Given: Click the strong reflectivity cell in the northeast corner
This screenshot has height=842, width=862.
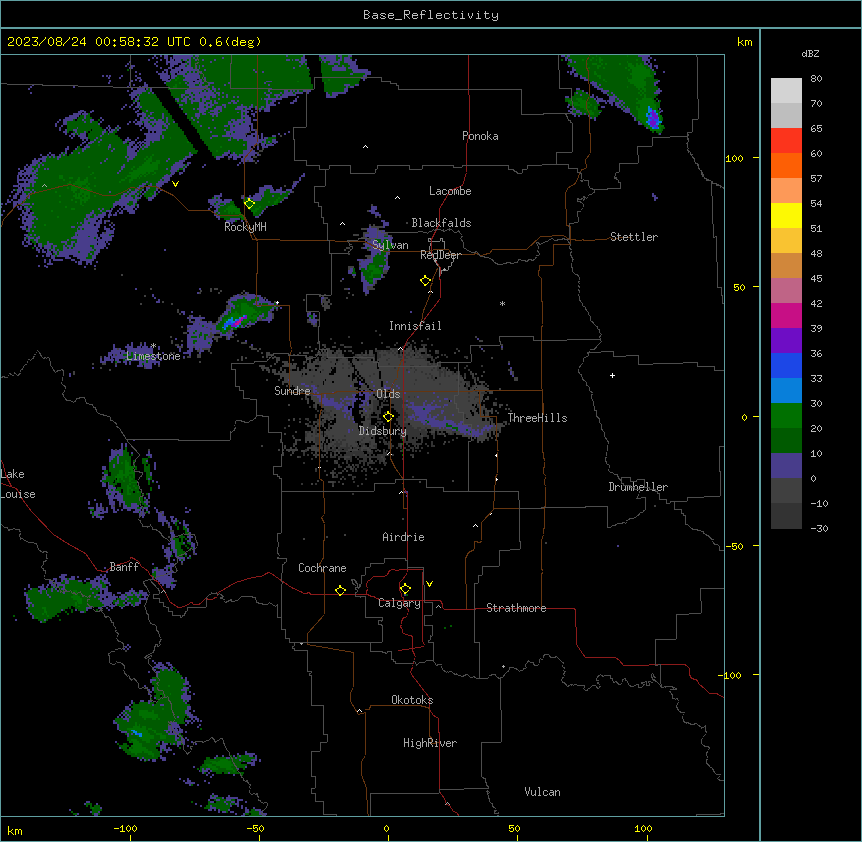Looking at the screenshot, I should (x=653, y=118).
